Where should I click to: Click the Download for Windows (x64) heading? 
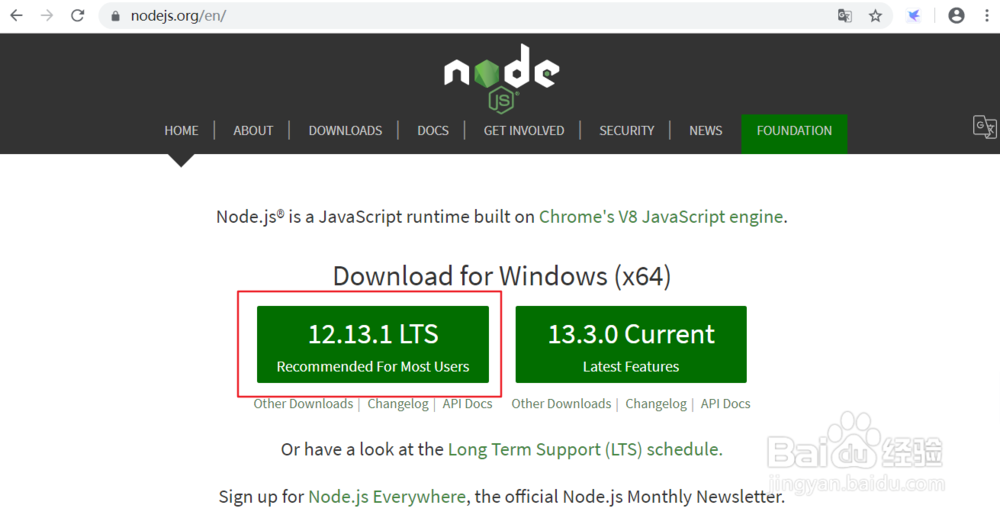pyautogui.click(x=502, y=276)
